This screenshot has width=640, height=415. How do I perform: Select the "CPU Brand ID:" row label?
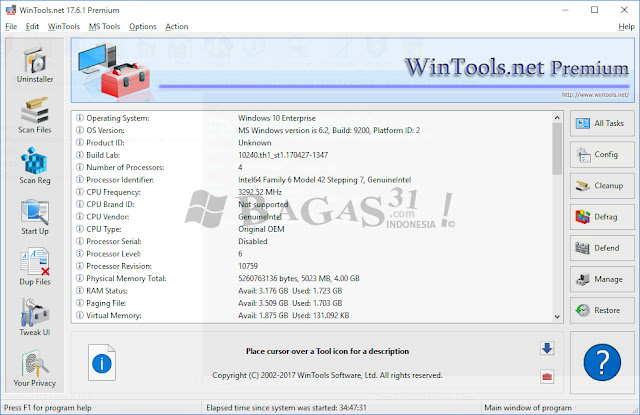click(110, 204)
